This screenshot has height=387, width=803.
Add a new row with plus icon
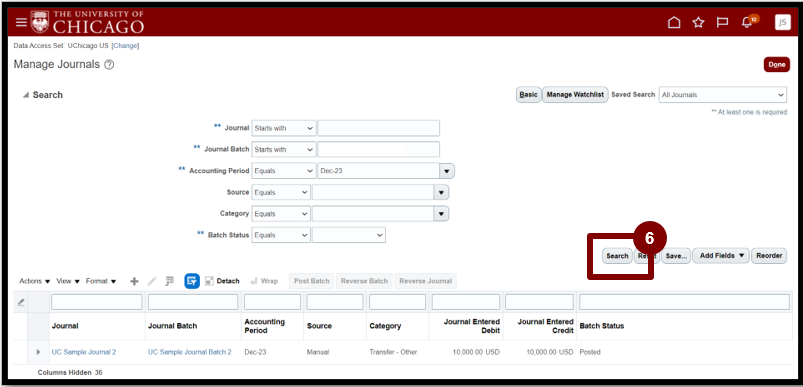[x=134, y=281]
